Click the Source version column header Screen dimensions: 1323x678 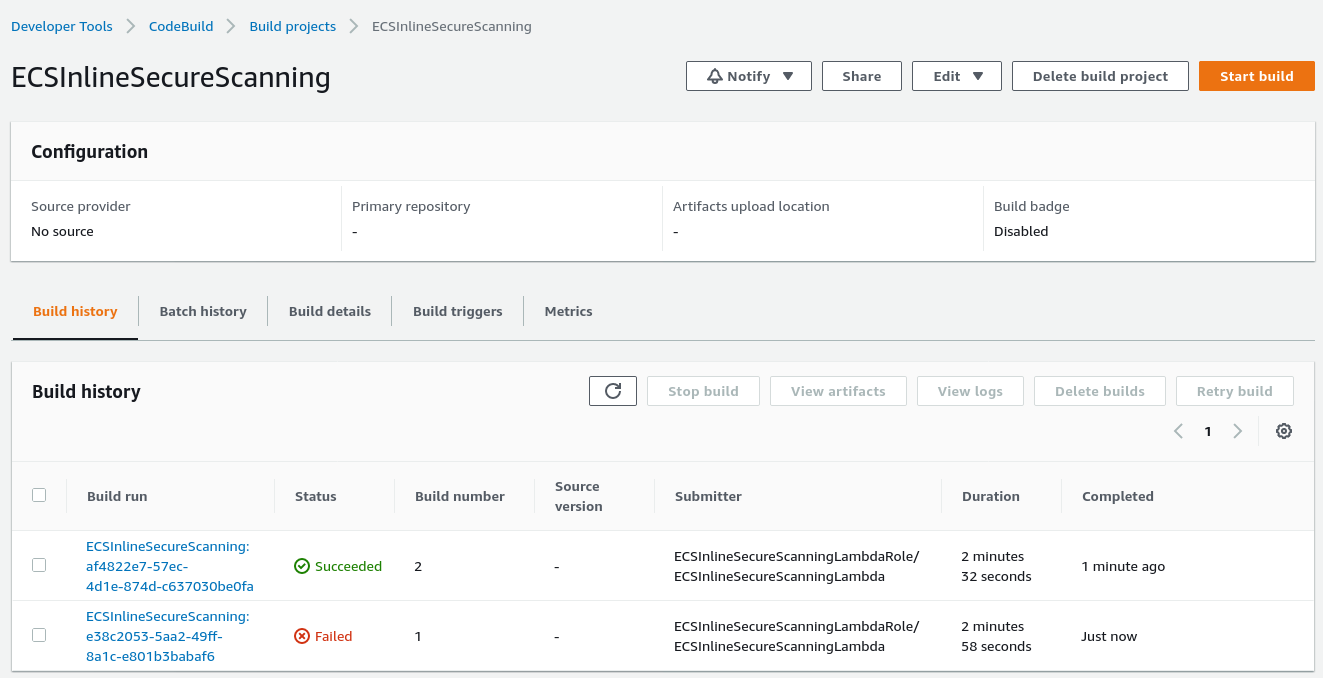pyautogui.click(x=579, y=496)
